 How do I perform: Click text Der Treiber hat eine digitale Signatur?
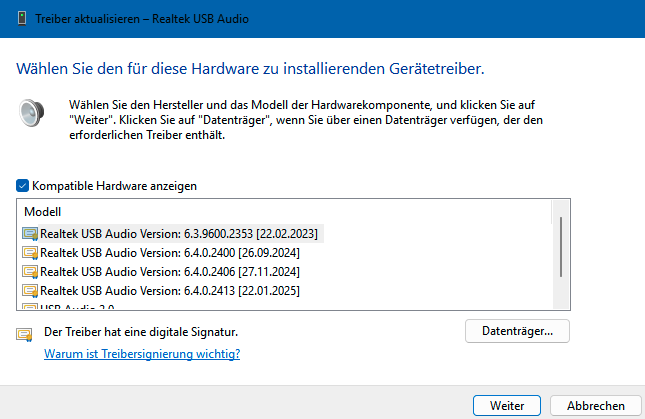point(141,332)
